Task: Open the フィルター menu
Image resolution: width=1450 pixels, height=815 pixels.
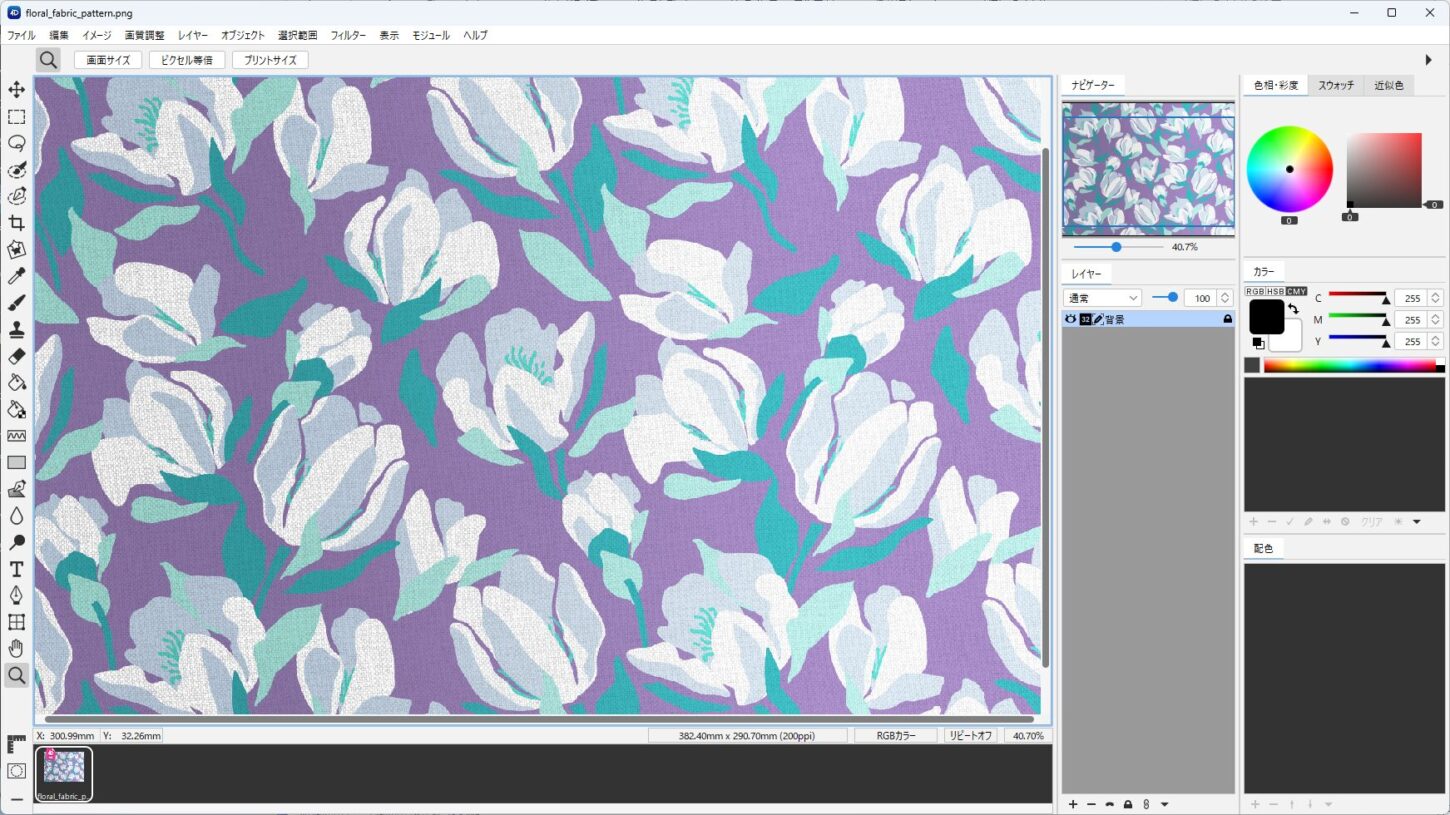Action: coord(348,35)
